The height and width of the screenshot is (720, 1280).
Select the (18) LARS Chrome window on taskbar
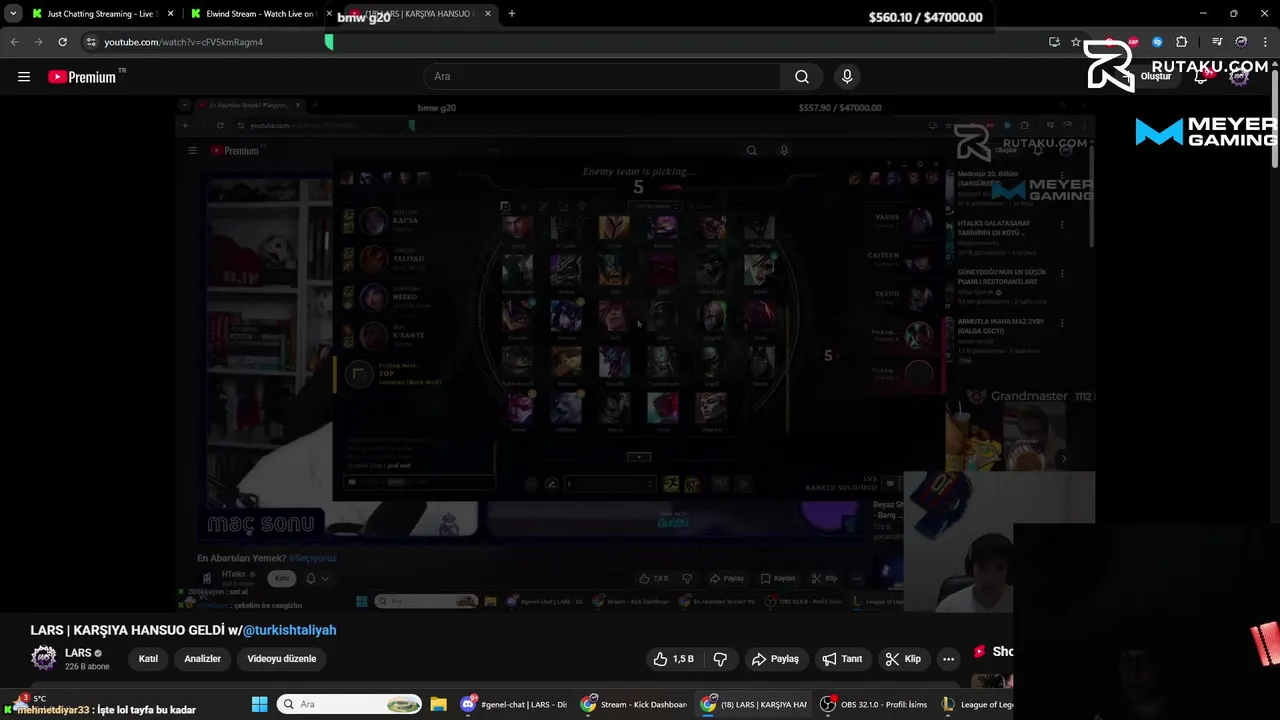point(754,704)
